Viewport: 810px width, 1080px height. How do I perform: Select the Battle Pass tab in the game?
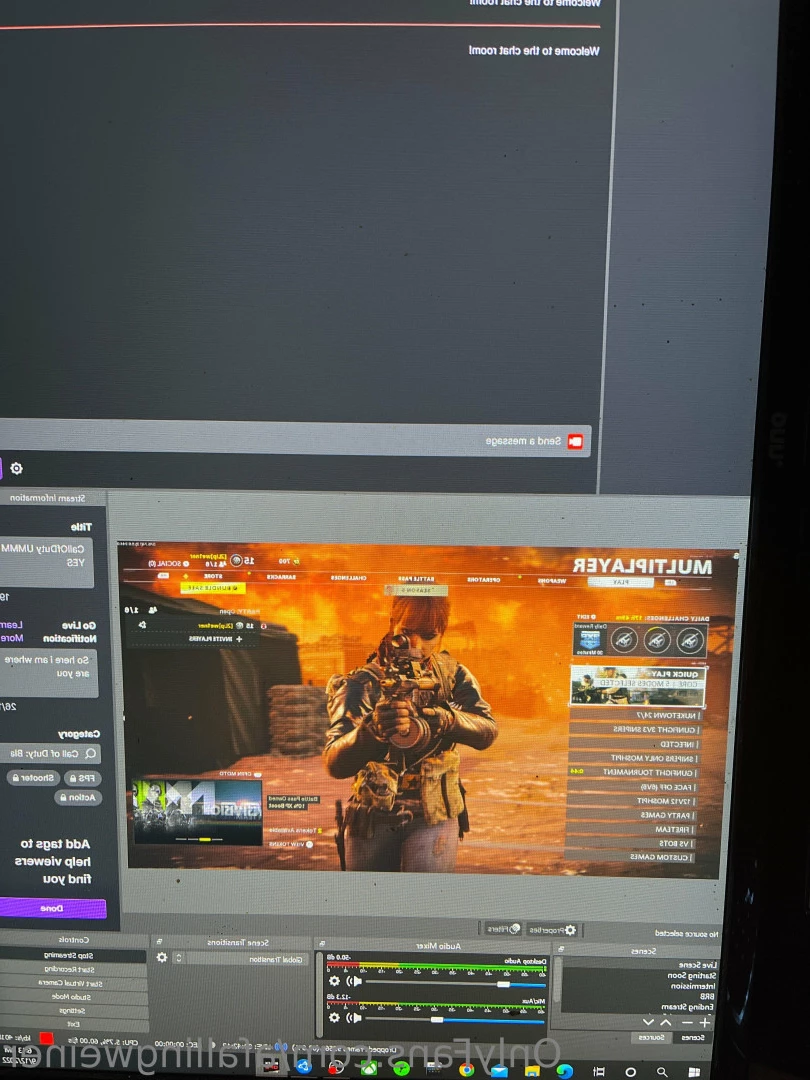point(417,579)
